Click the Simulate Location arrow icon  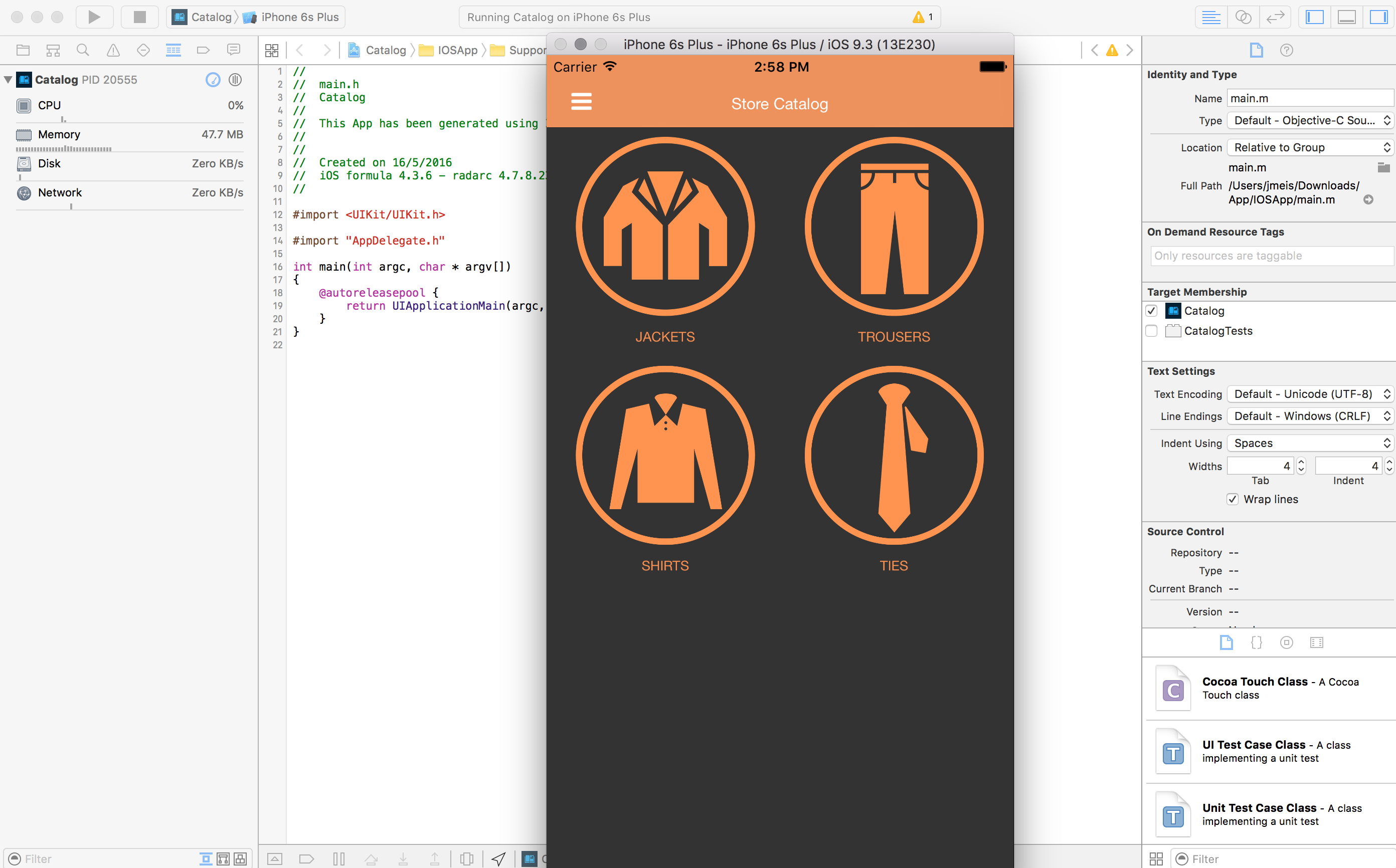click(498, 859)
